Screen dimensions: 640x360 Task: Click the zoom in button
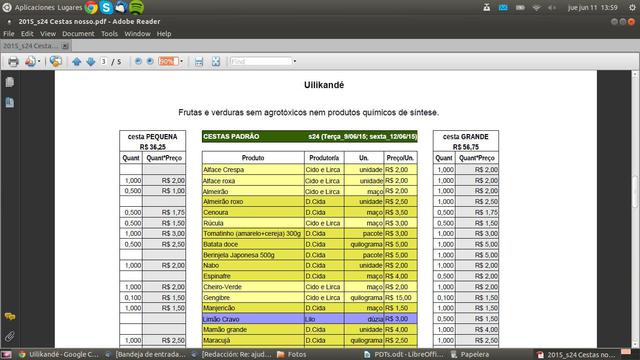point(150,62)
